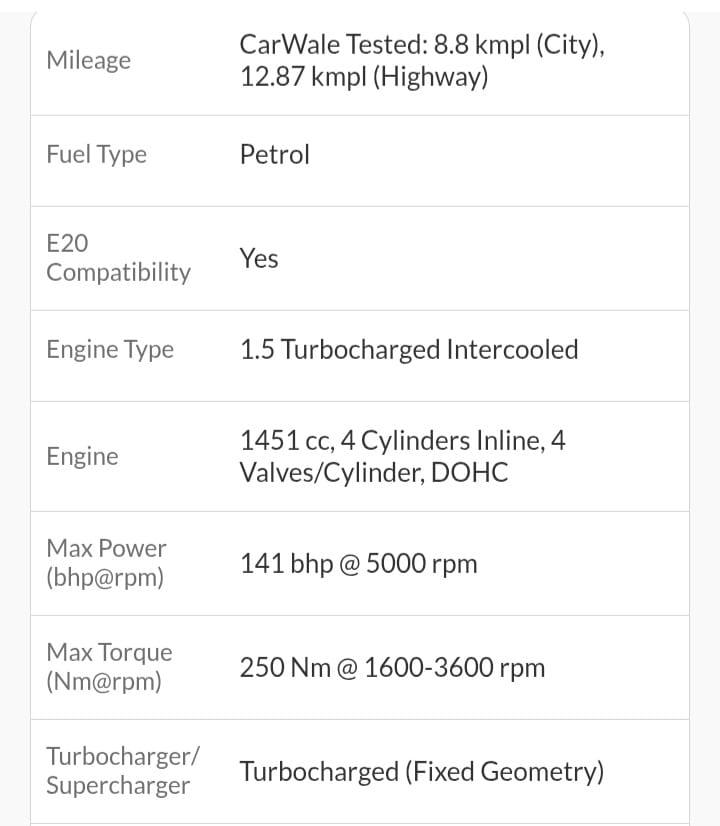
Task: Click the E20 Compatibility label
Action: 118,258
